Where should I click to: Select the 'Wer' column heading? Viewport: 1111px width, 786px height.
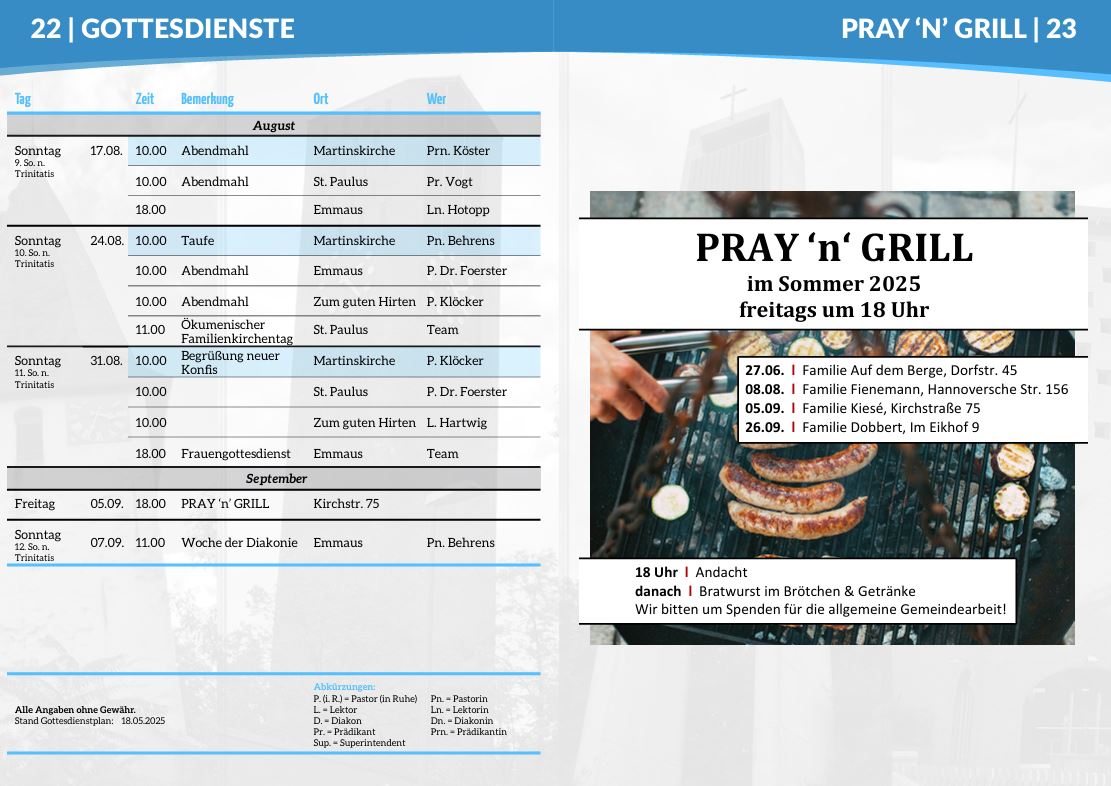pos(436,99)
